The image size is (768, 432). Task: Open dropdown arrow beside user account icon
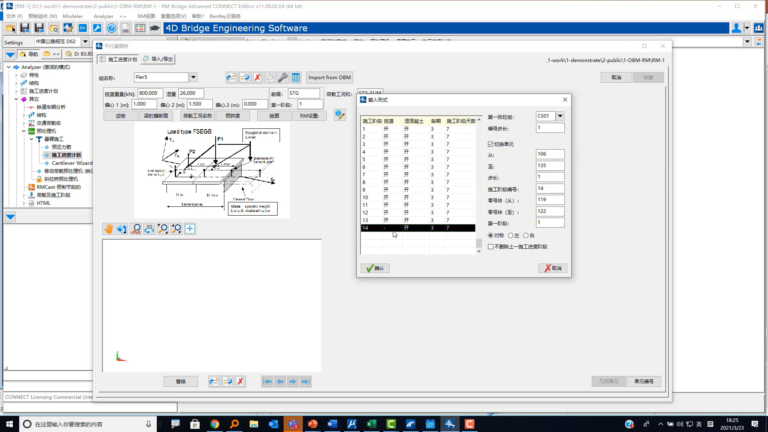pyautogui.click(x=747, y=28)
